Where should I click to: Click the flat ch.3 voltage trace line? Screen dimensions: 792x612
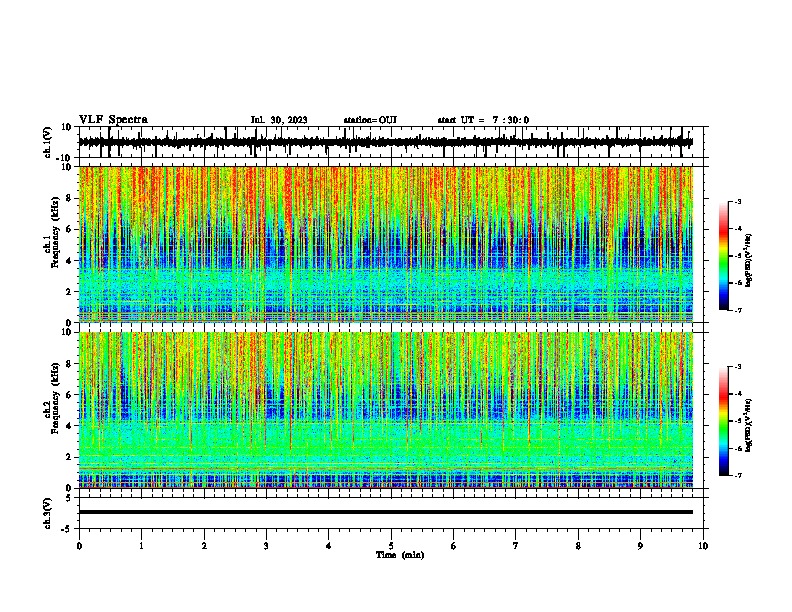click(x=386, y=512)
